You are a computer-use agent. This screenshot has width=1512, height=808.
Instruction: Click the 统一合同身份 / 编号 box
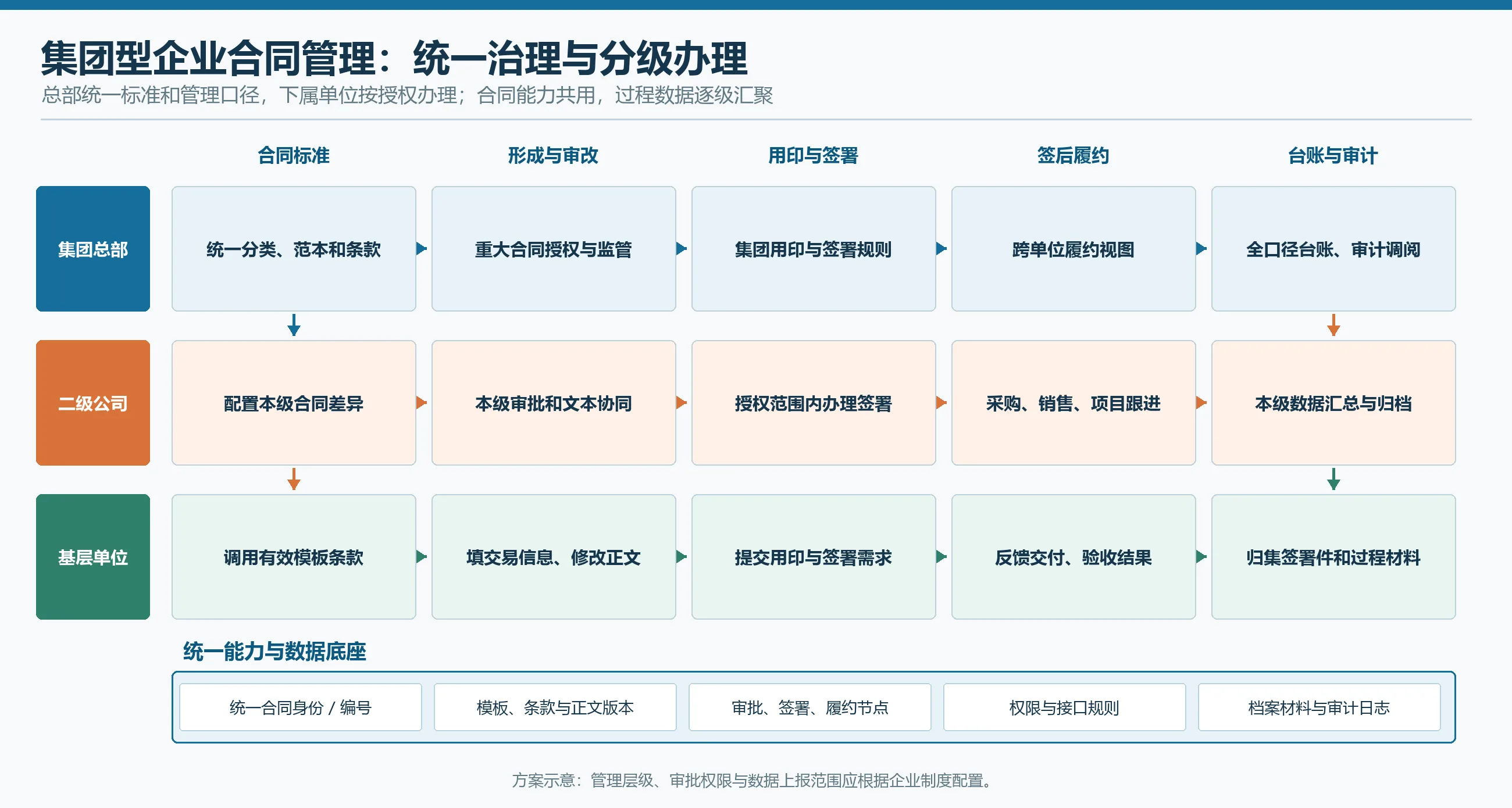click(301, 707)
